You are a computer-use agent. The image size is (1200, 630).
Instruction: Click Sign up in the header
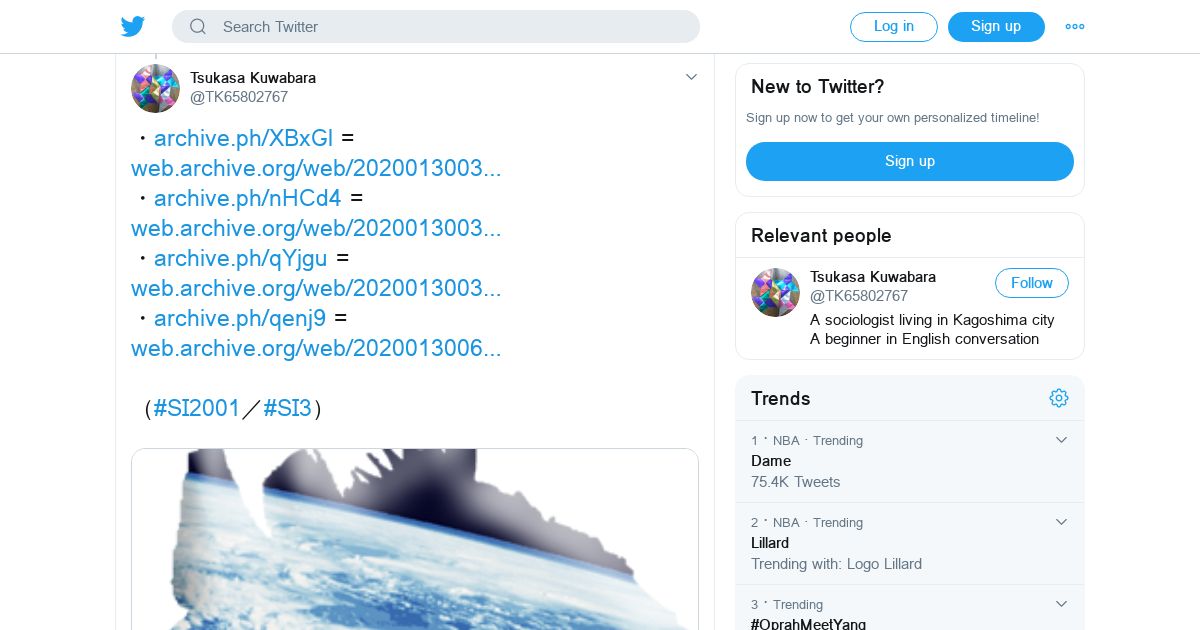(x=996, y=27)
